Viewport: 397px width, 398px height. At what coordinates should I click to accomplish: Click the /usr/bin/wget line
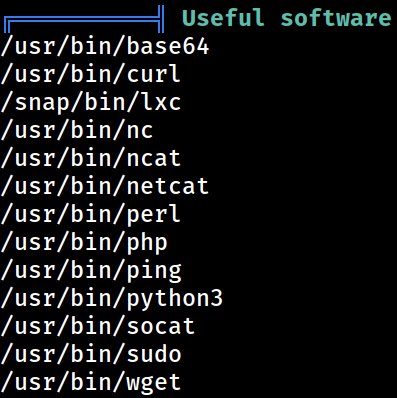[91, 383]
